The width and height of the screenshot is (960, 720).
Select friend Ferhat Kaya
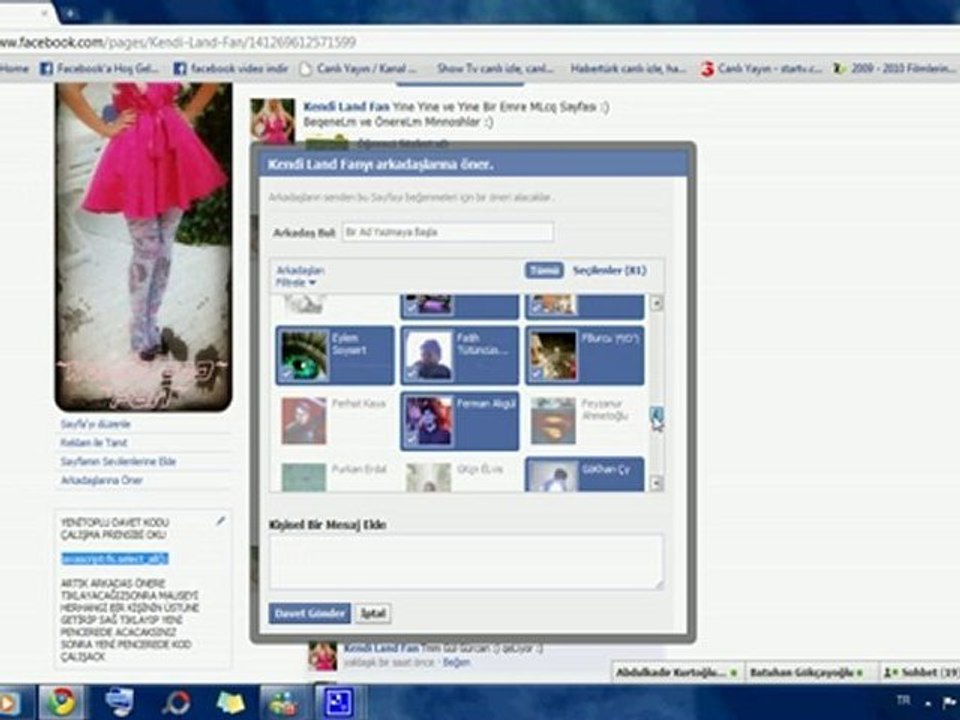(x=335, y=421)
